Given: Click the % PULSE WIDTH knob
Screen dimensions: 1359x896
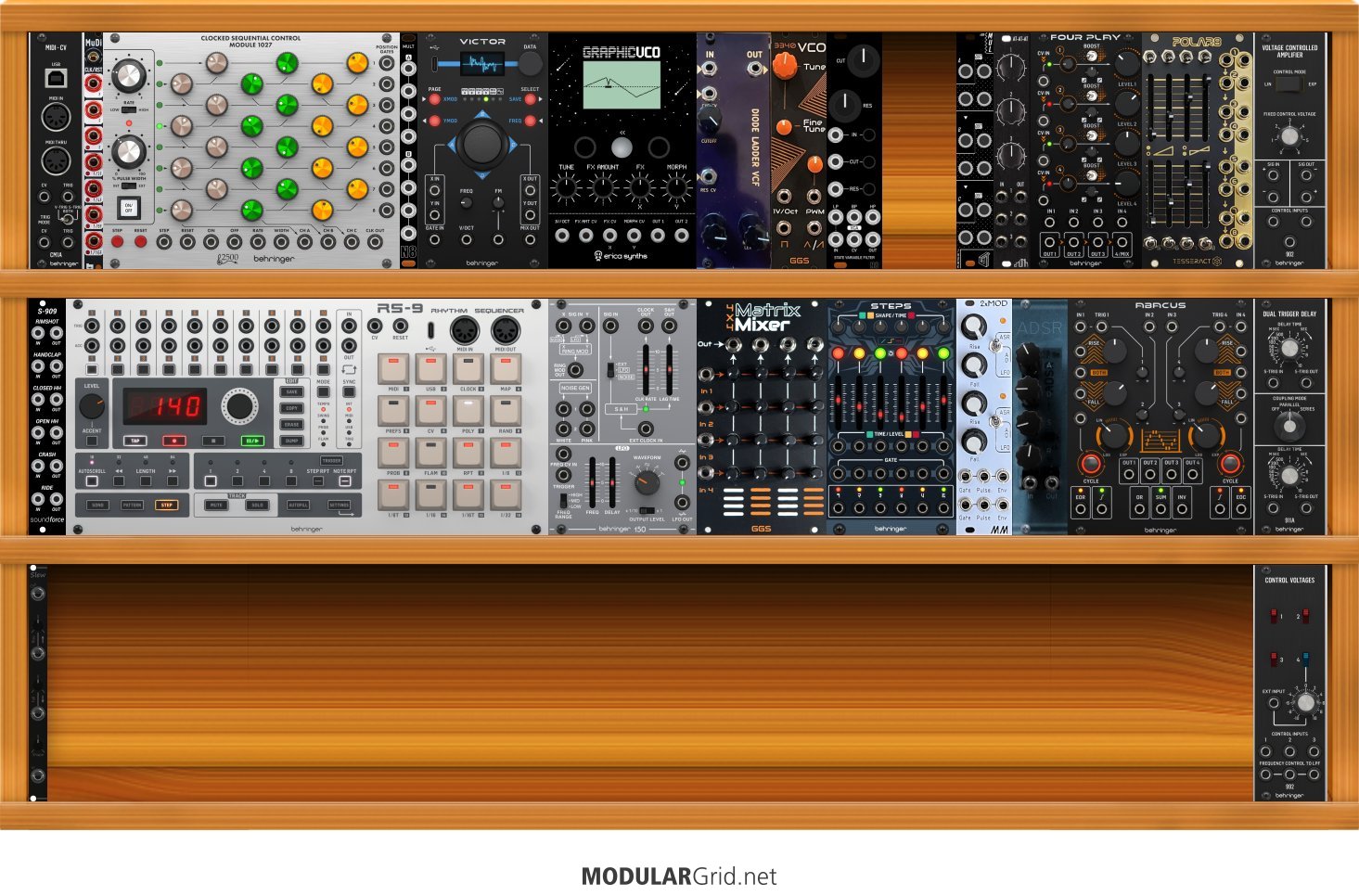Looking at the screenshot, I should 129,151.
